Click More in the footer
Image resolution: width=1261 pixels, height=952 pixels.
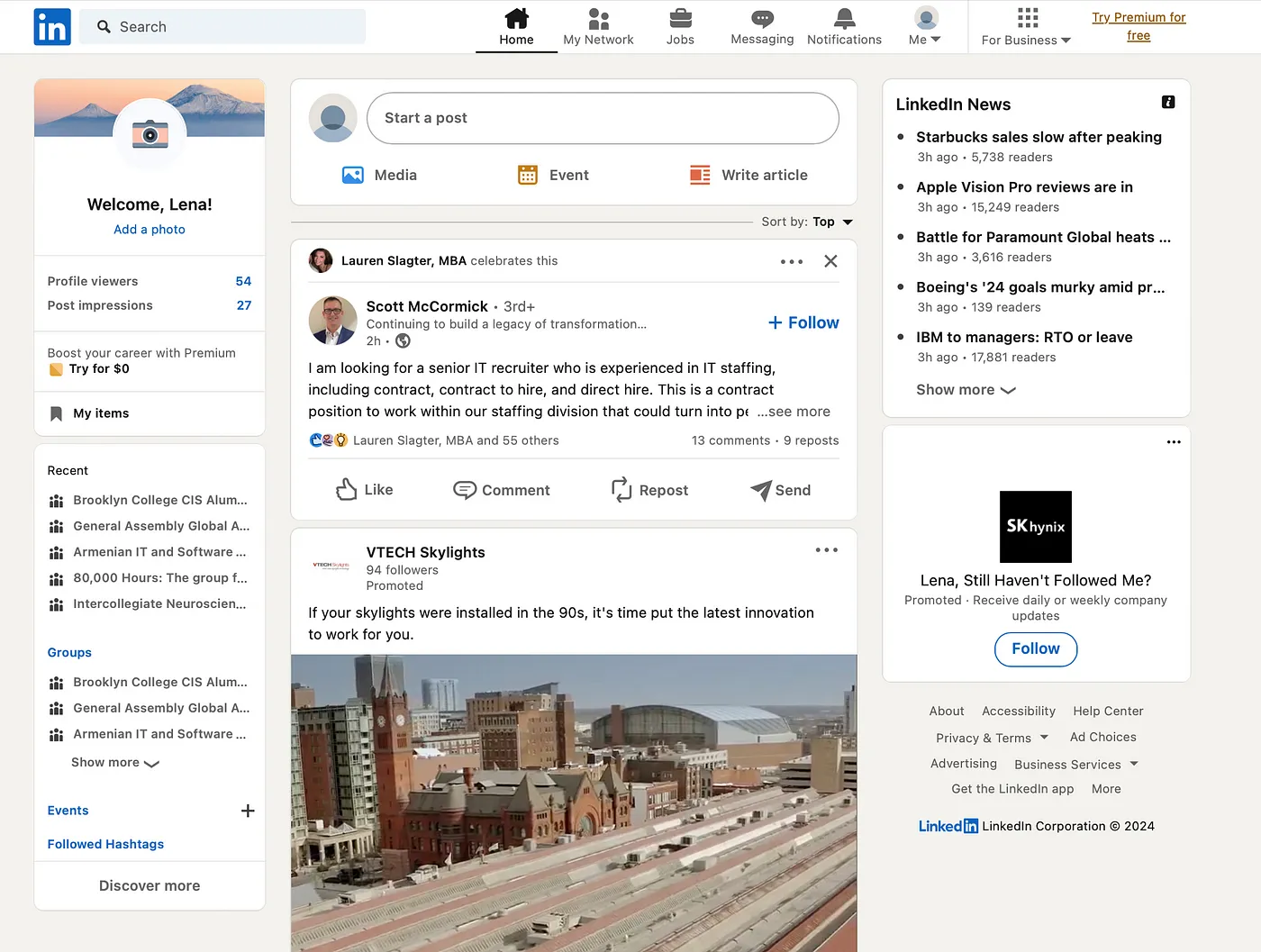1106,789
